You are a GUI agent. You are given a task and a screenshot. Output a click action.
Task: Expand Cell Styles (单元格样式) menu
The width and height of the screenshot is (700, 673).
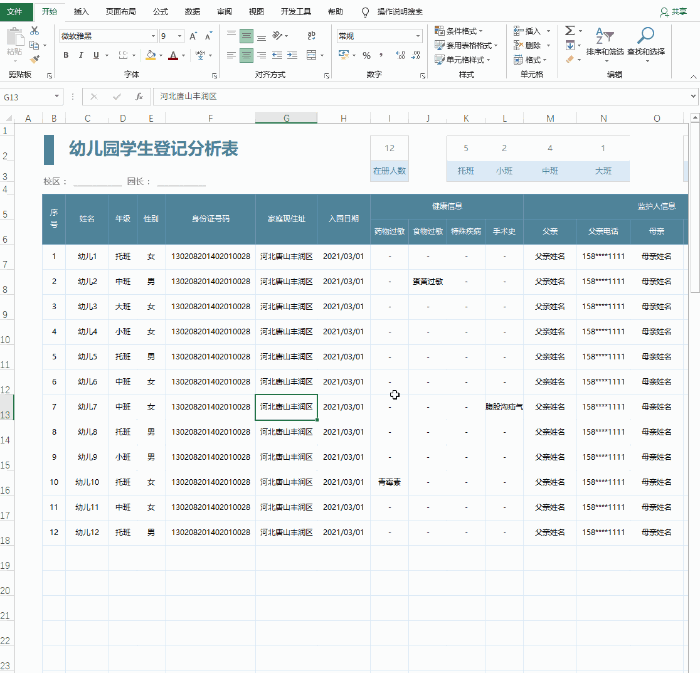[x=462, y=59]
